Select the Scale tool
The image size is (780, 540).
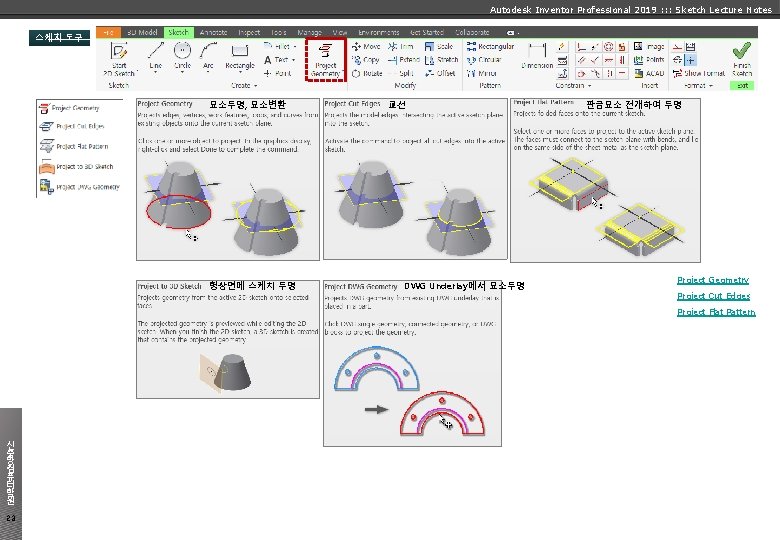click(439, 46)
